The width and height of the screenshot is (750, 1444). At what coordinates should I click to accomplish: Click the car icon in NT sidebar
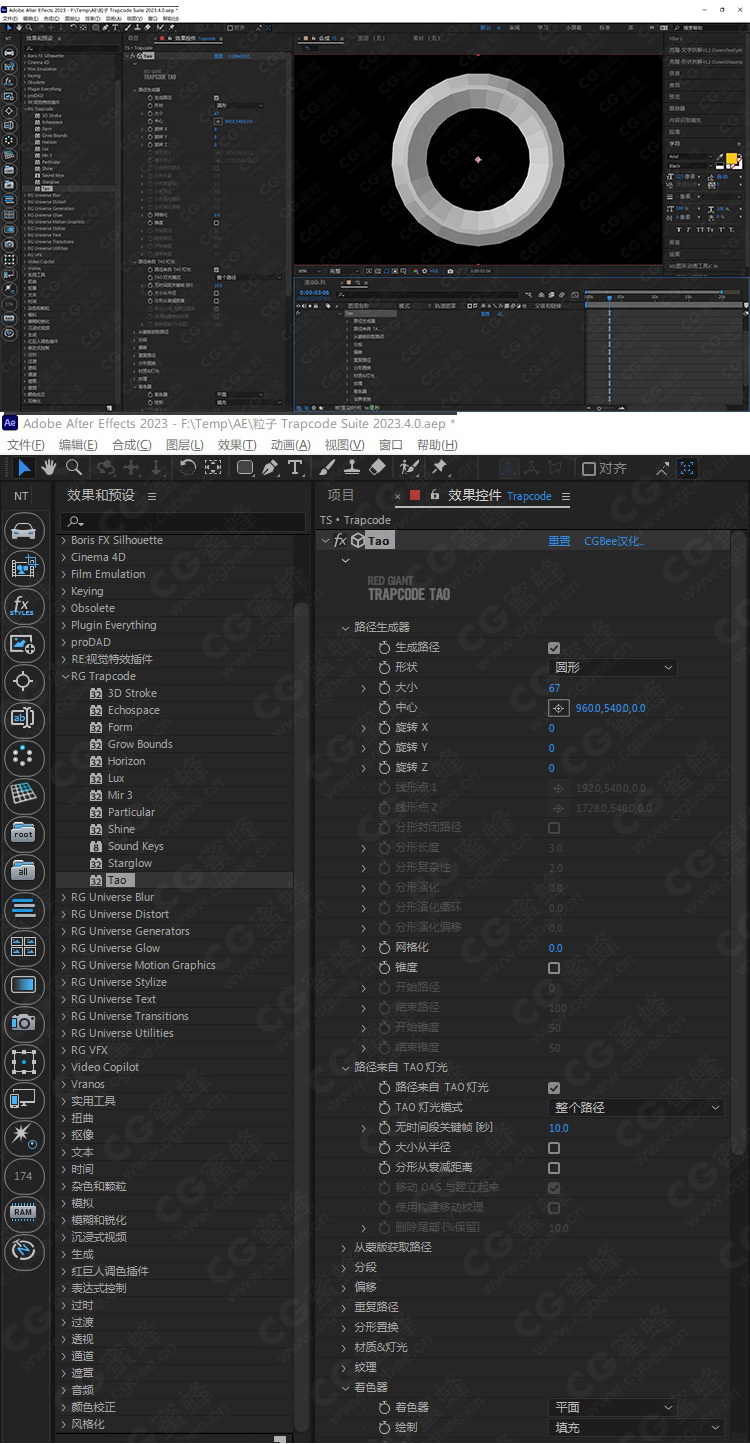[x=23, y=531]
